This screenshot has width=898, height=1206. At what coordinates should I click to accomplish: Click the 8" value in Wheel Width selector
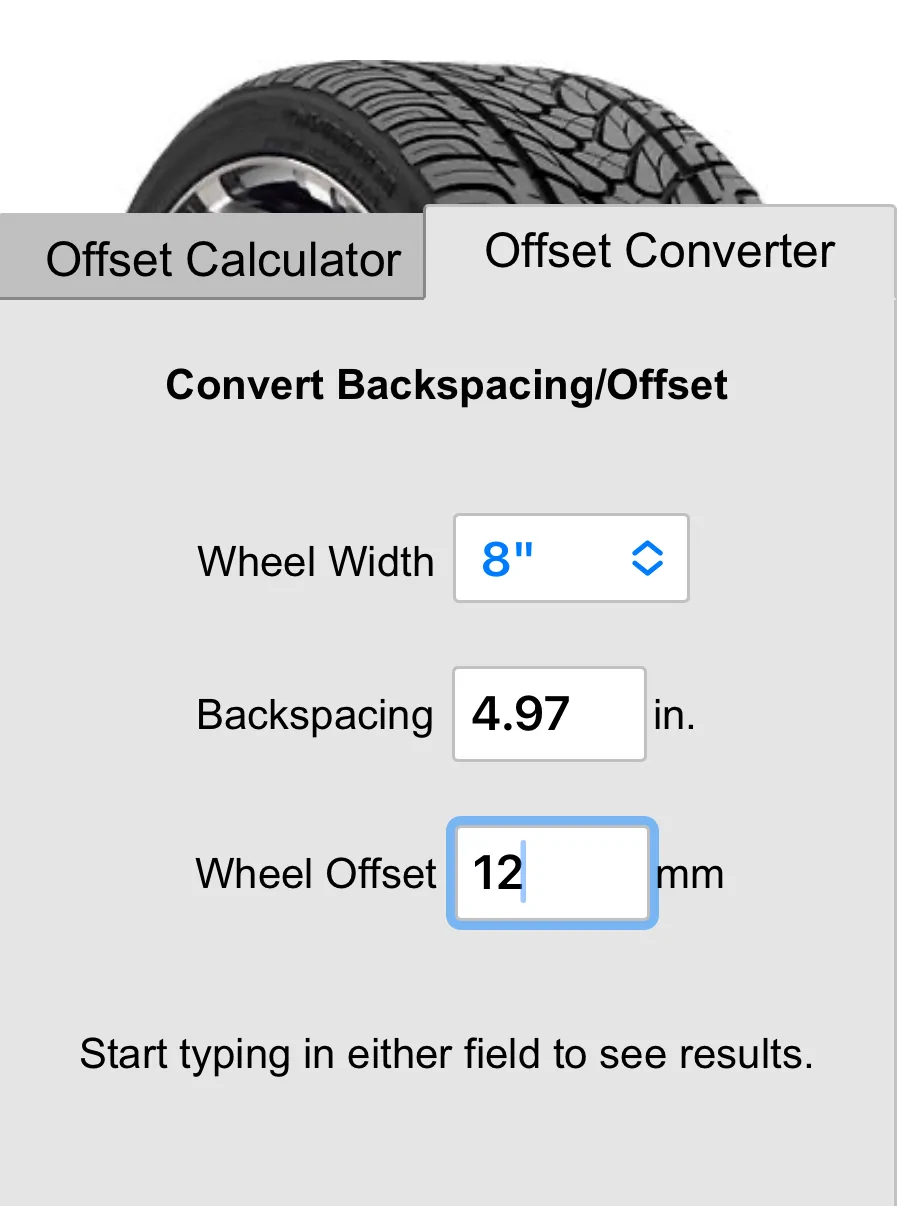click(x=508, y=559)
